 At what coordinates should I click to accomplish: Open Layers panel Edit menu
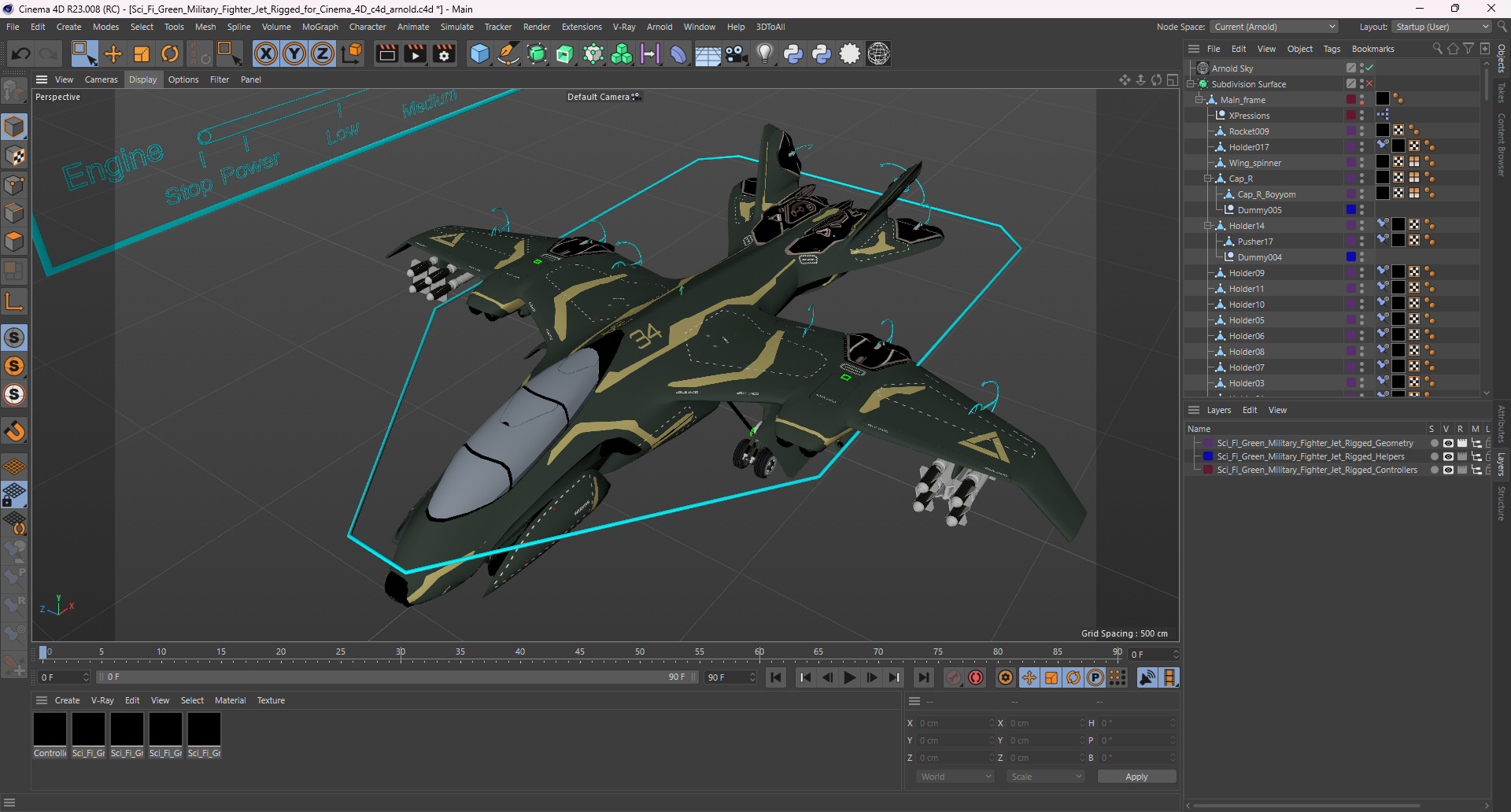1250,410
